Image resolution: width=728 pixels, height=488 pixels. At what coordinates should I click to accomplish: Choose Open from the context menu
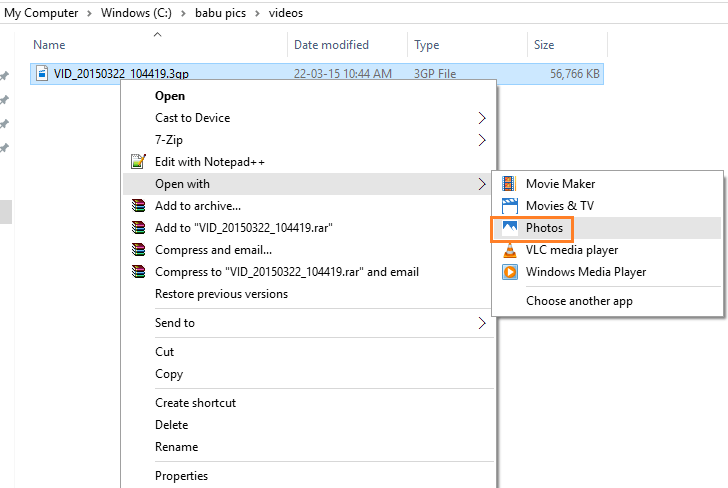tap(309, 96)
